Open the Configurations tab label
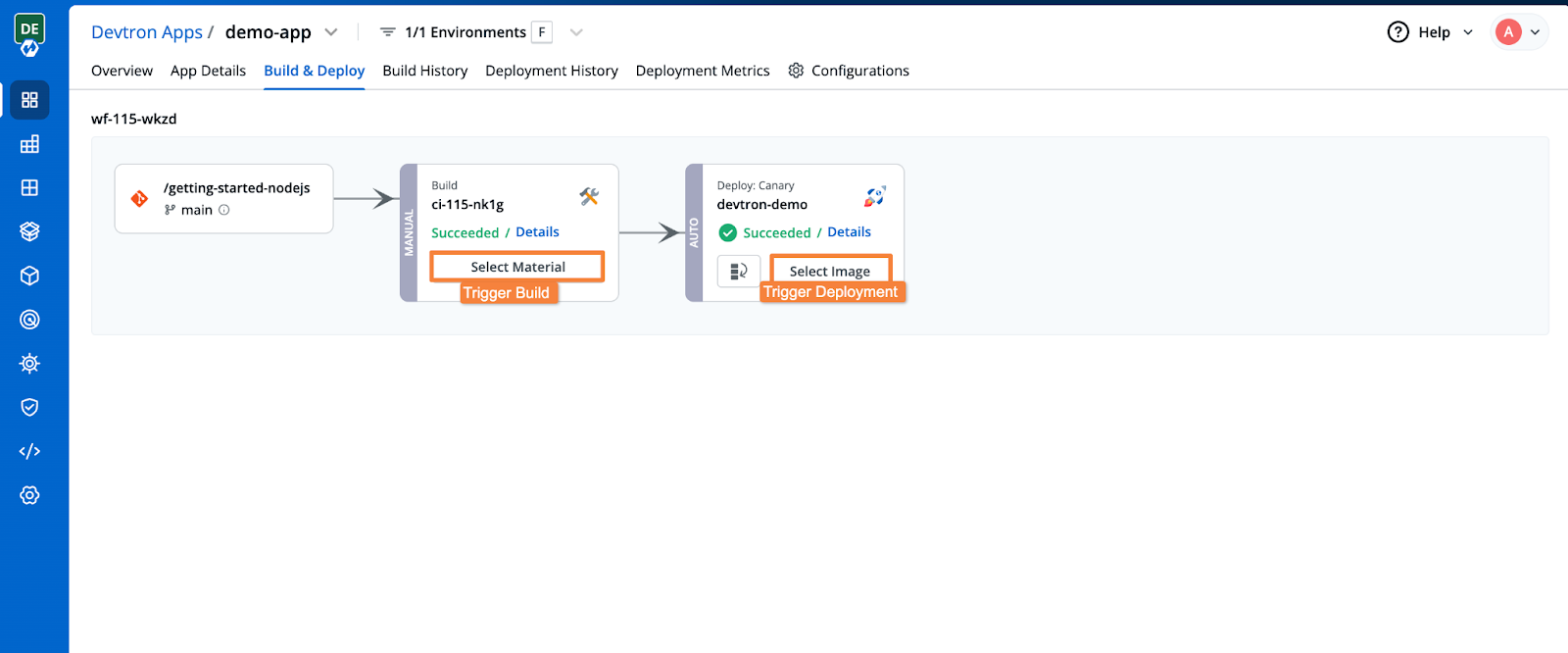1568x653 pixels. (x=860, y=71)
